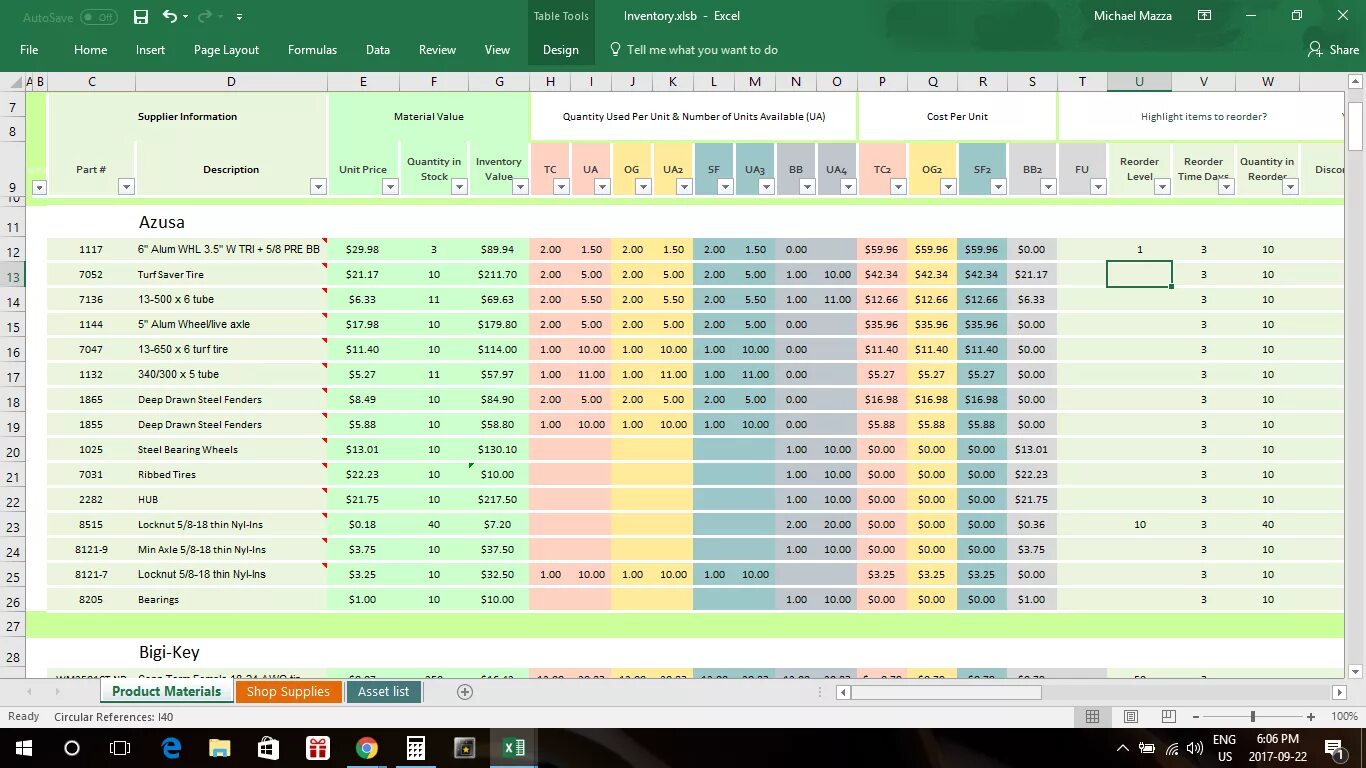Select the Turf Saver Tire cell
The width and height of the screenshot is (1366, 768).
click(231, 274)
